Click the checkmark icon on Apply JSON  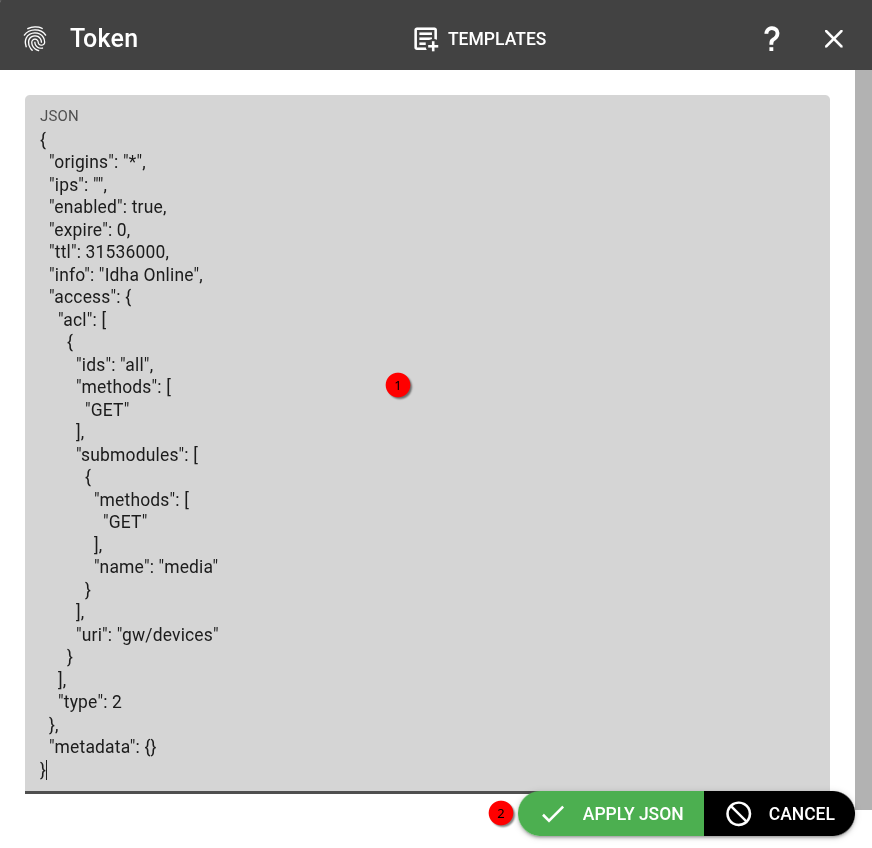552,814
